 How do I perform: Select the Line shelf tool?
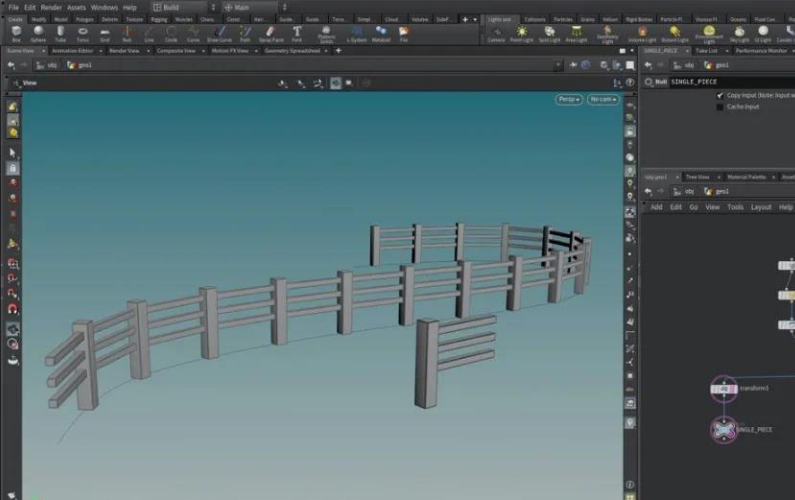tap(149, 34)
